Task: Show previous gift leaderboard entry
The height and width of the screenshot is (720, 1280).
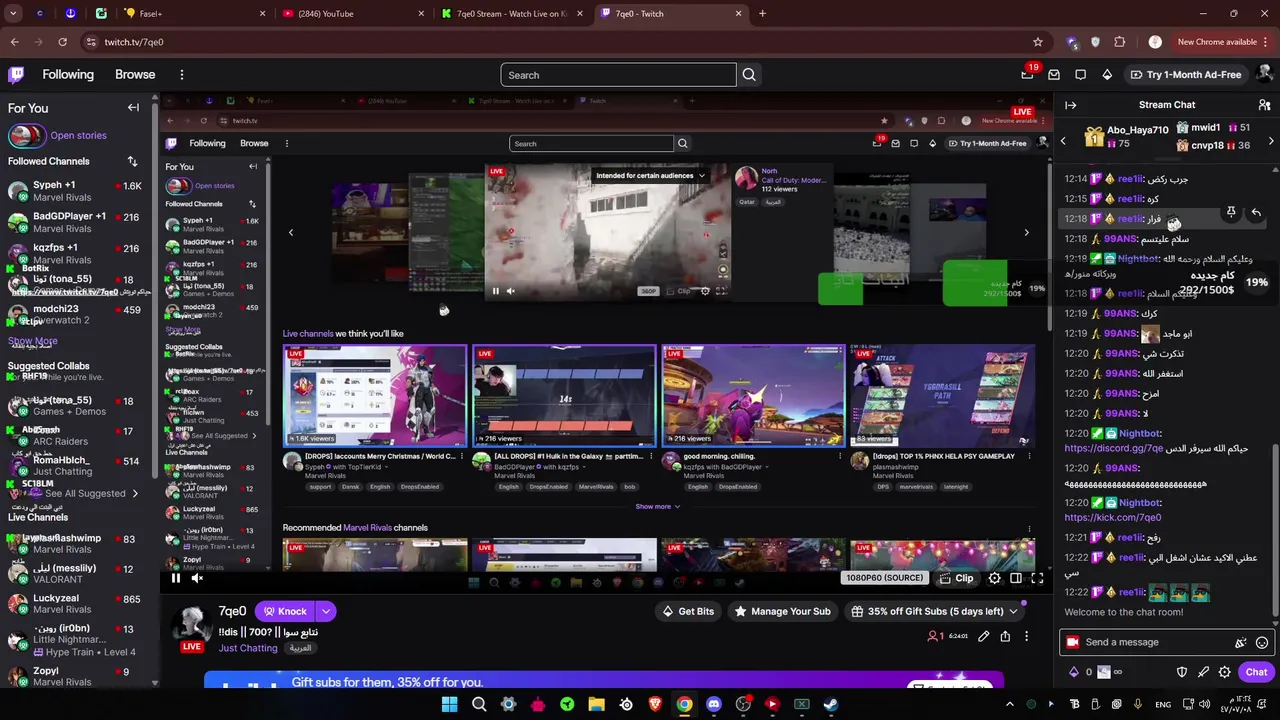Action: pyautogui.click(x=1063, y=141)
